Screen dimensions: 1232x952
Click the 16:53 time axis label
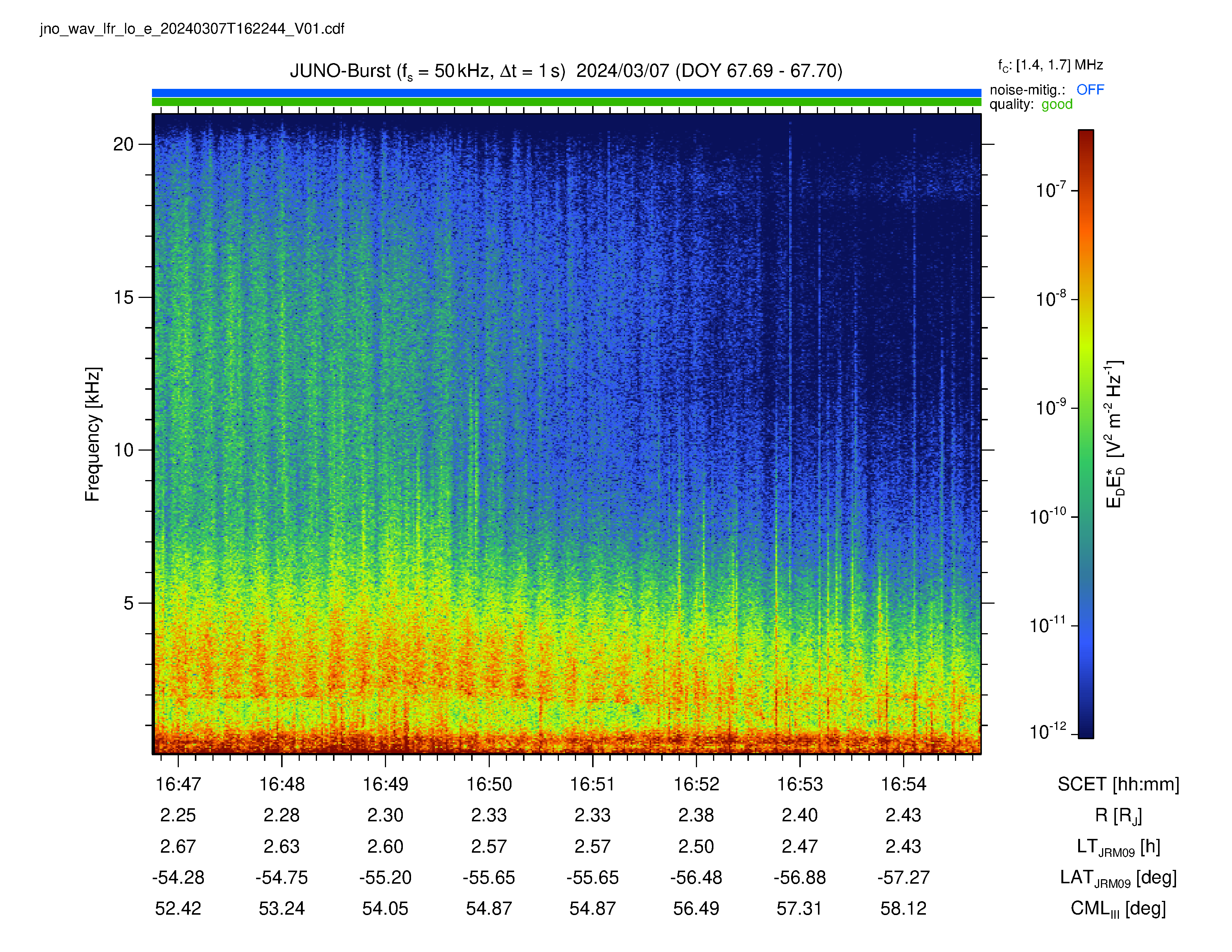(x=799, y=784)
